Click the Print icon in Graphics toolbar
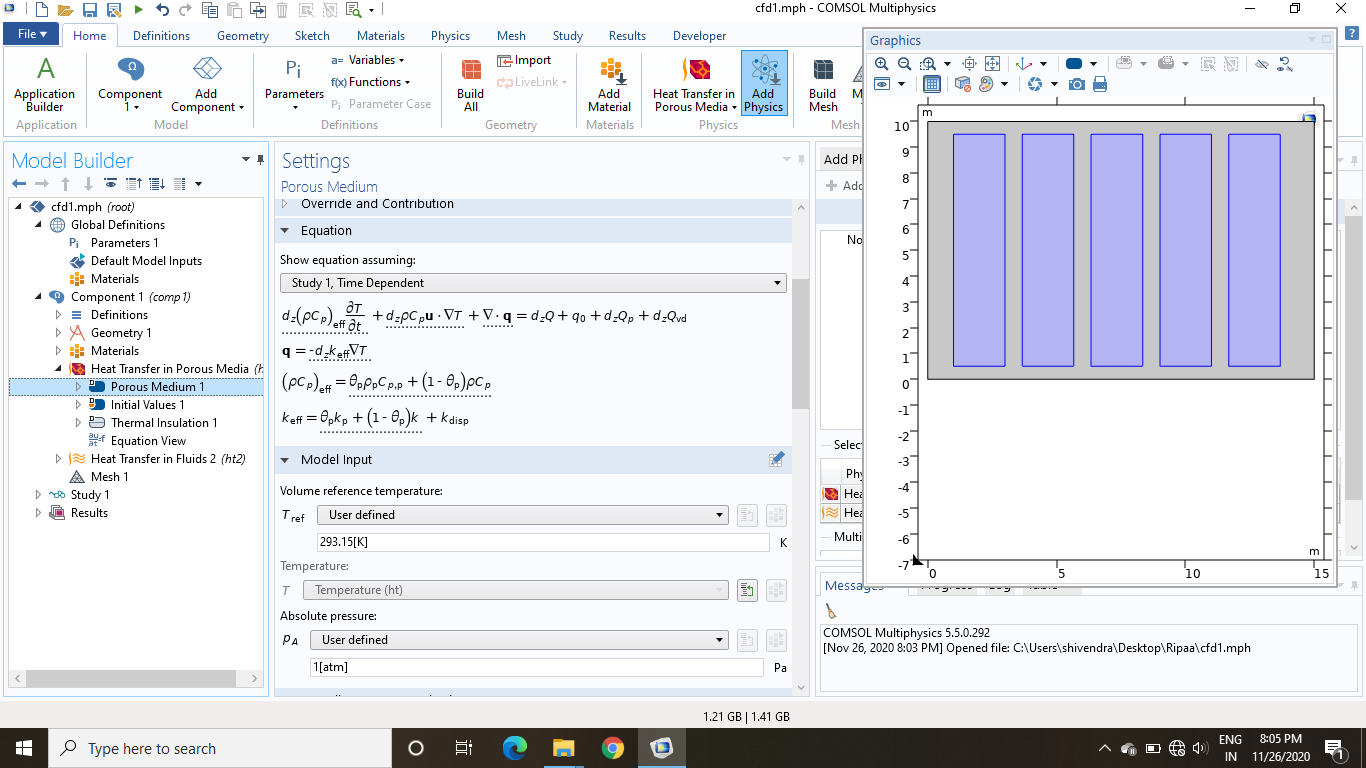Image resolution: width=1366 pixels, height=768 pixels. tap(1100, 85)
